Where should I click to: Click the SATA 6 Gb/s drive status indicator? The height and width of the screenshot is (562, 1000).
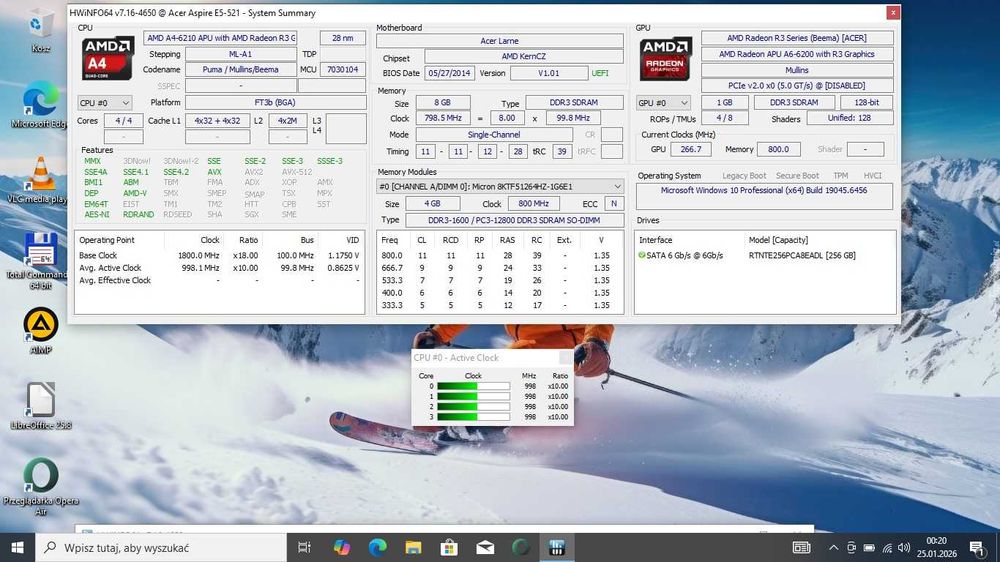click(x=642, y=255)
